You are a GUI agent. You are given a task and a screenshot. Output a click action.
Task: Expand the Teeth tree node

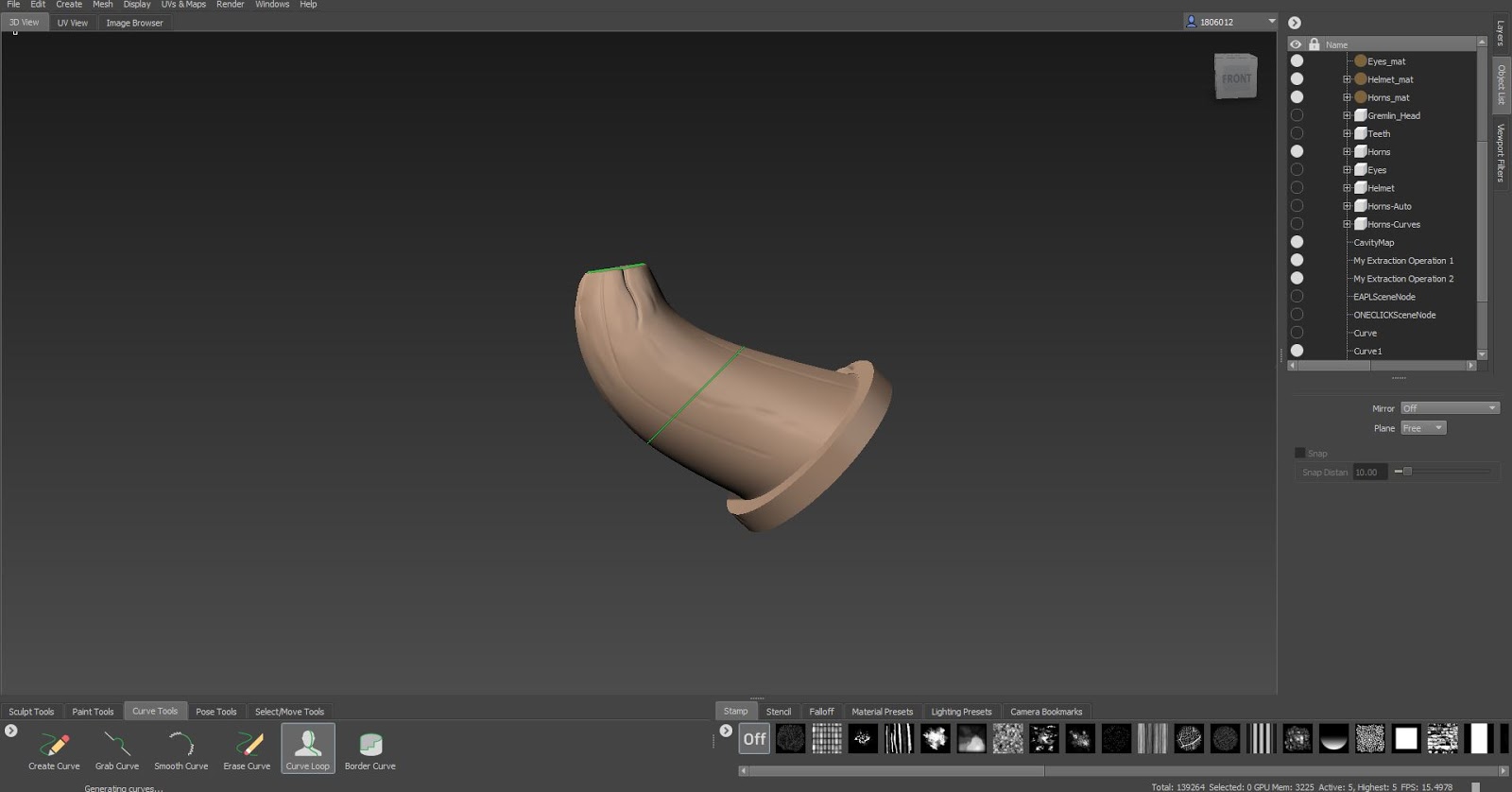pyautogui.click(x=1347, y=133)
